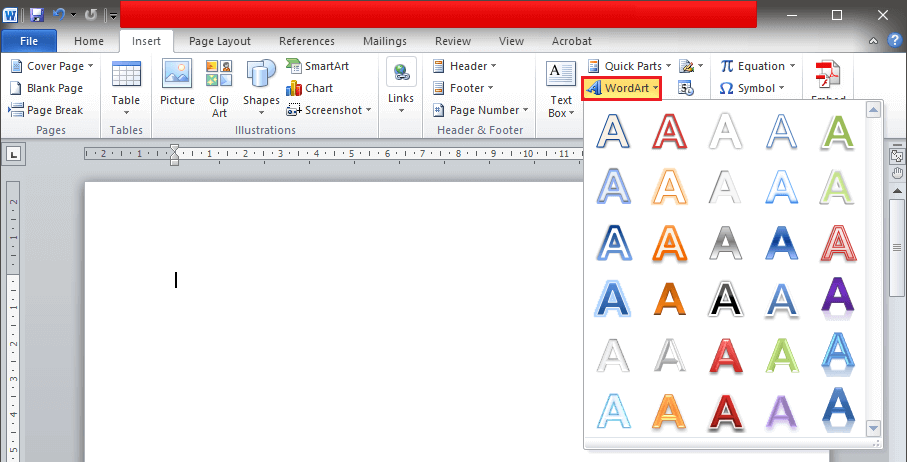This screenshot has width=907, height=462.
Task: Insert a Blank Page
Action: coord(47,88)
